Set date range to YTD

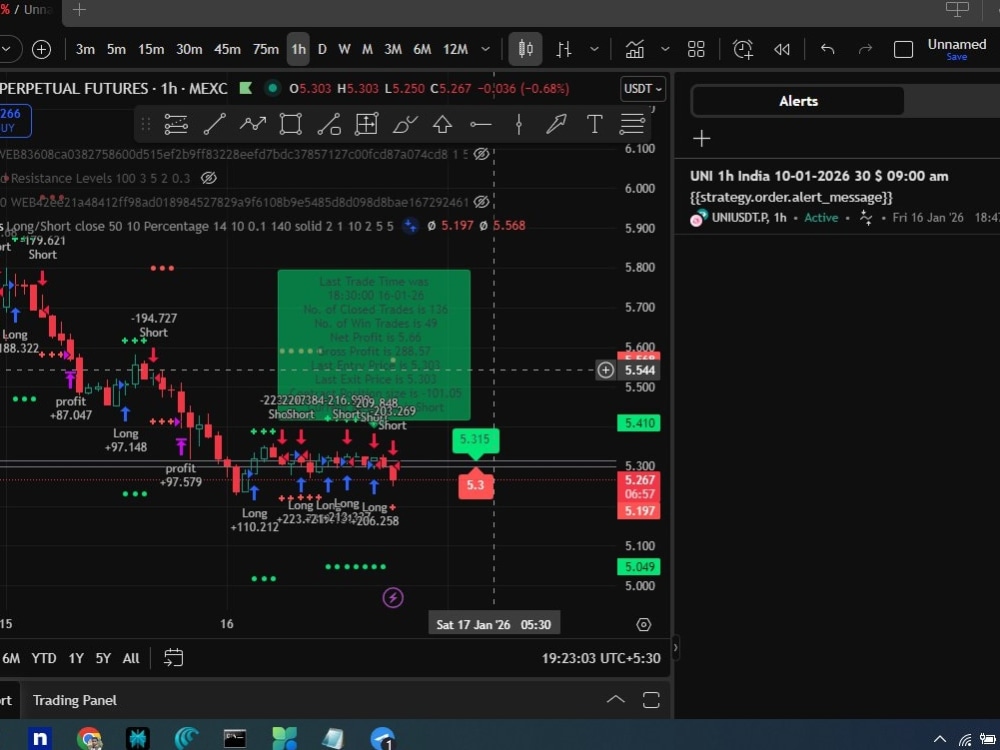click(x=44, y=658)
